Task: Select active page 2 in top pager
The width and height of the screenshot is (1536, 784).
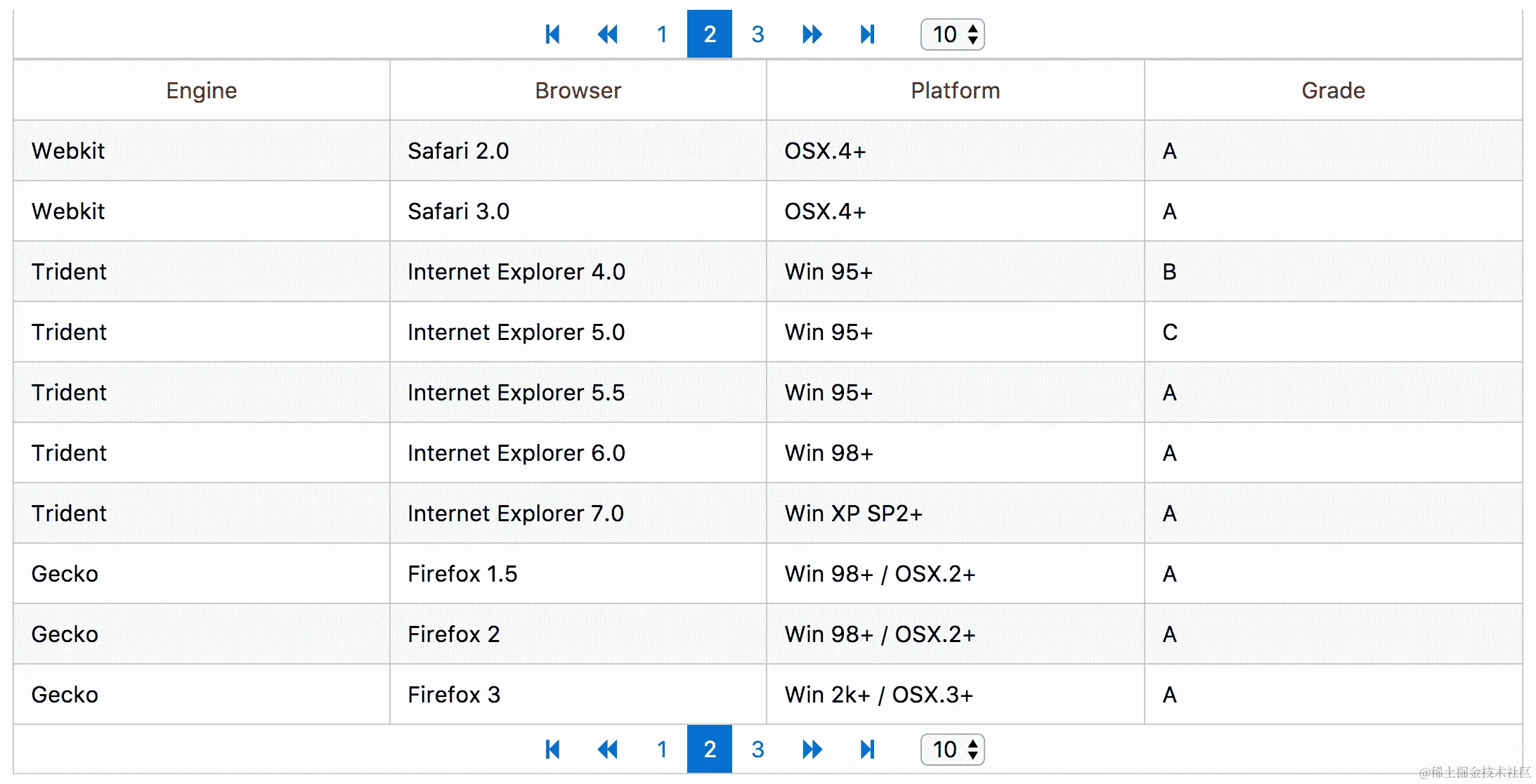Action: 710,34
